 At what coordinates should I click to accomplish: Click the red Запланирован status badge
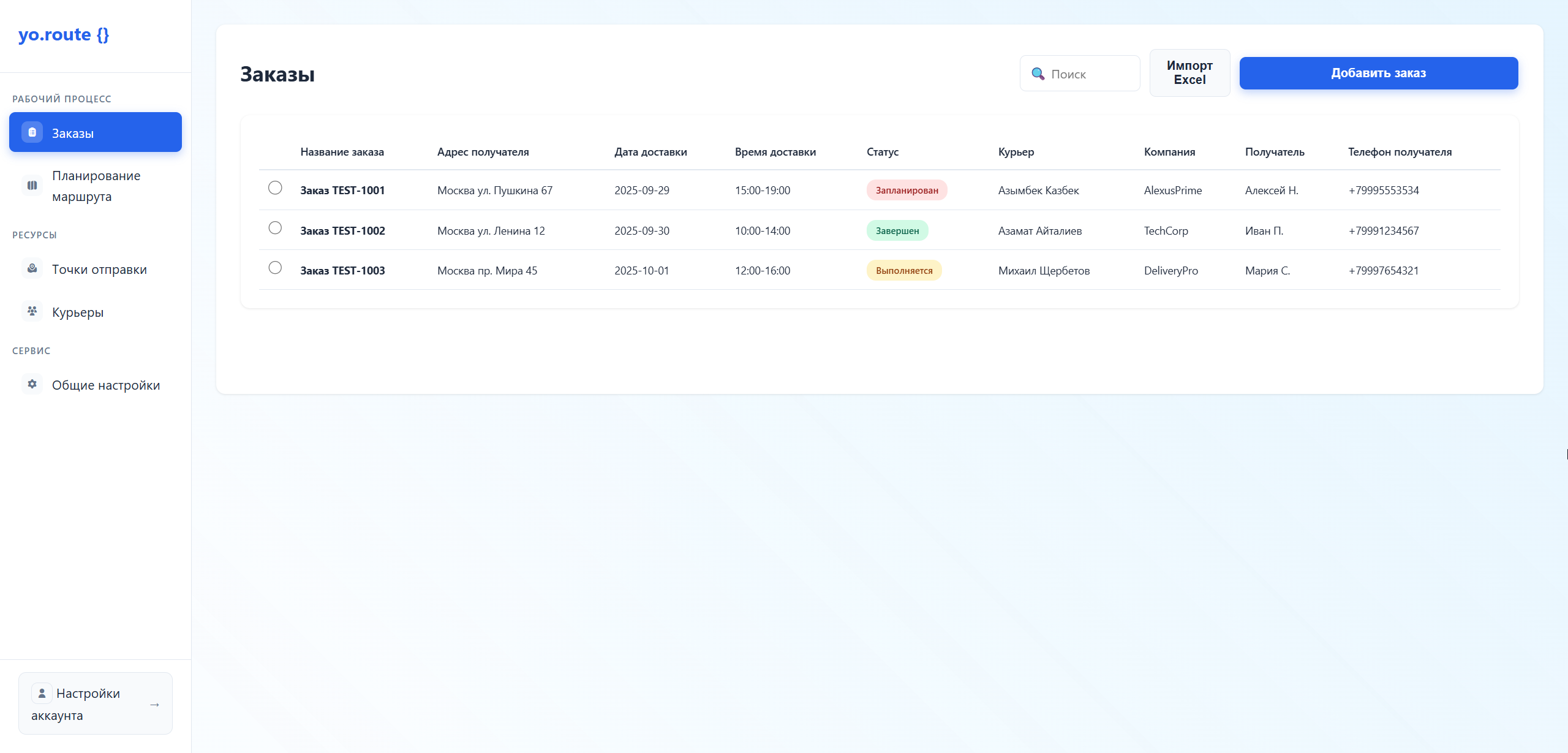(906, 191)
